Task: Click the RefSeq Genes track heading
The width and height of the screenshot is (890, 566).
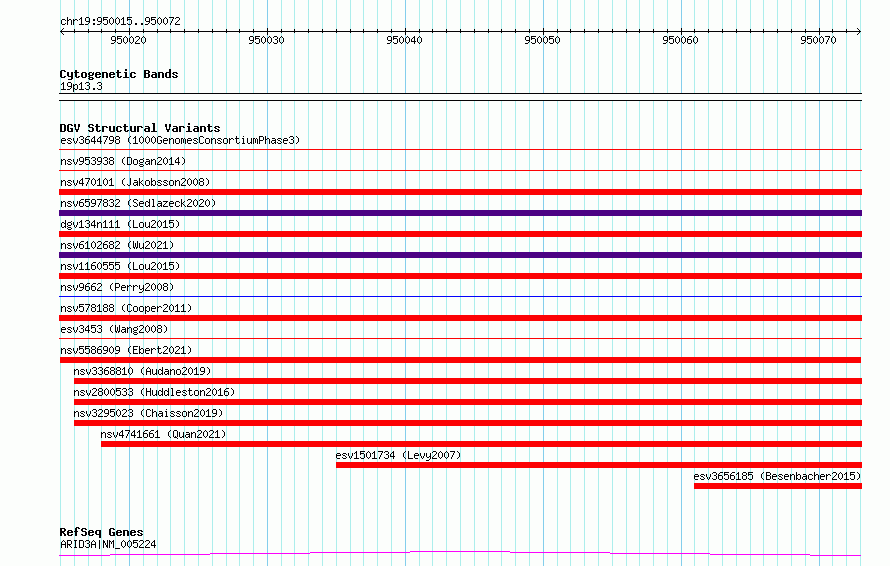Action: 101,532
